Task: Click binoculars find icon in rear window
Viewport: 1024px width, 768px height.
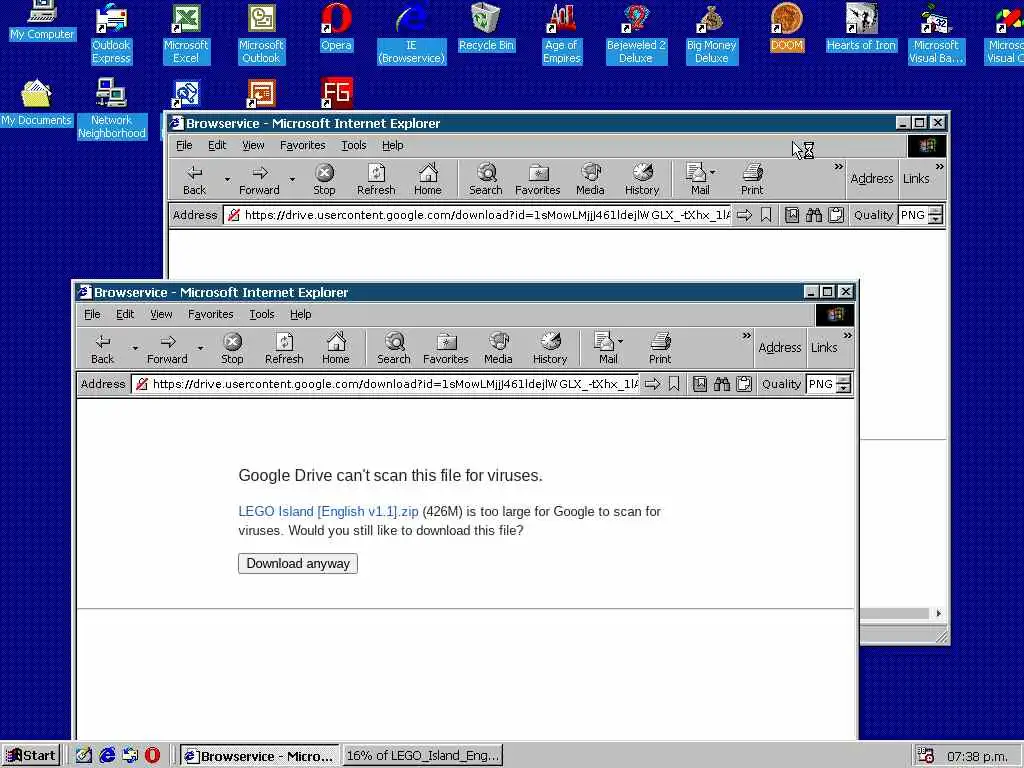Action: (814, 215)
